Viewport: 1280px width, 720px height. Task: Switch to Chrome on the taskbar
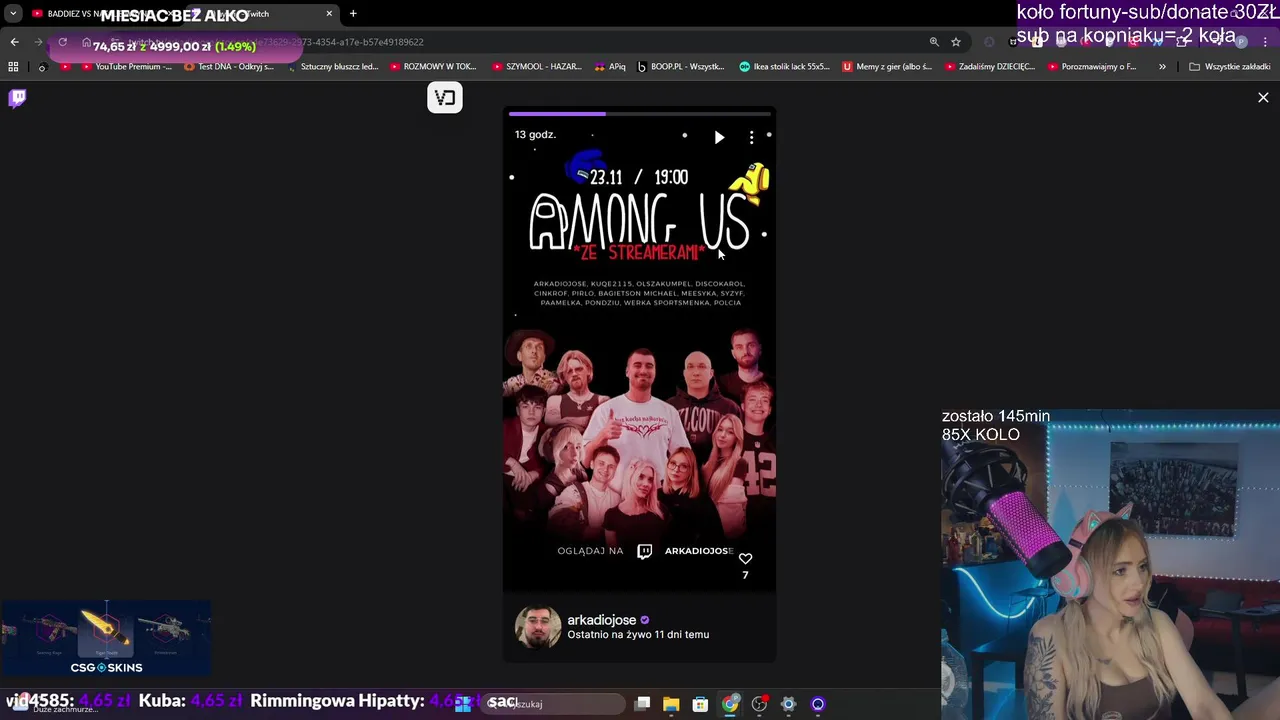[x=730, y=704]
